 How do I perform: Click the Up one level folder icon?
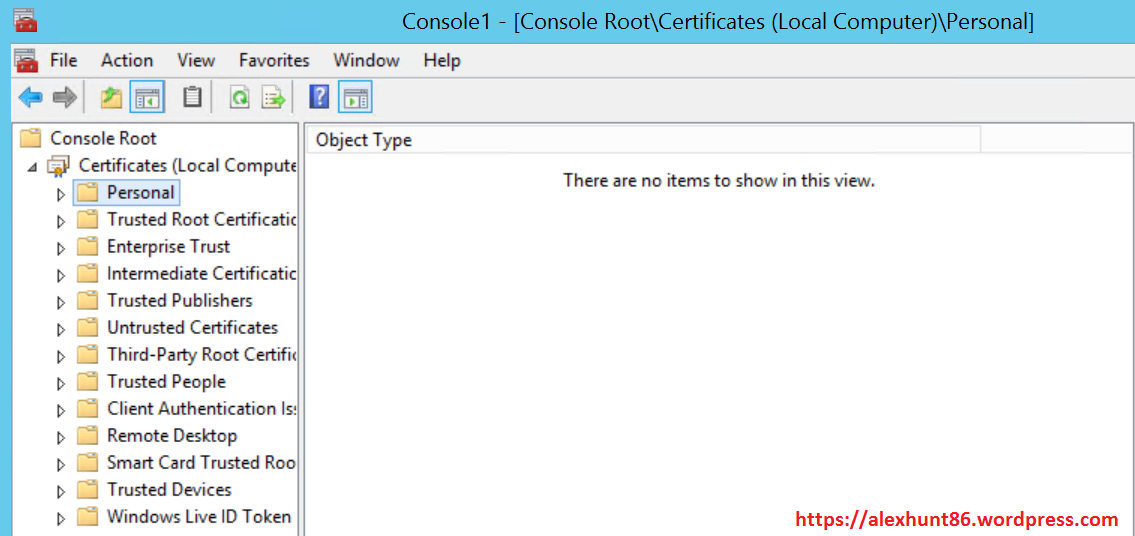111,97
